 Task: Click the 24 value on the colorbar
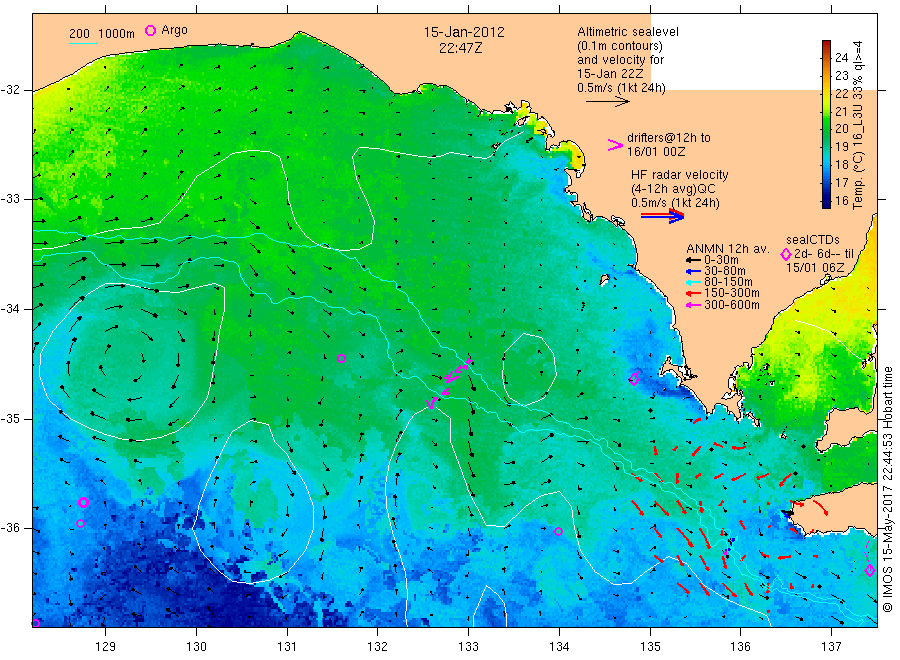[841, 57]
